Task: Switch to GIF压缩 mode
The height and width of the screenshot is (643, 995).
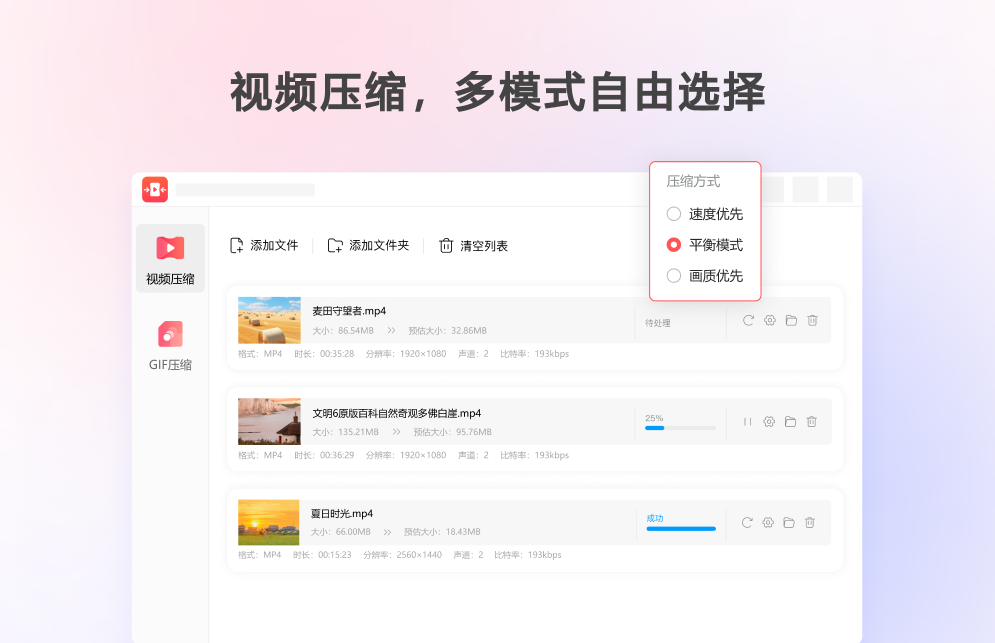Action: point(170,345)
